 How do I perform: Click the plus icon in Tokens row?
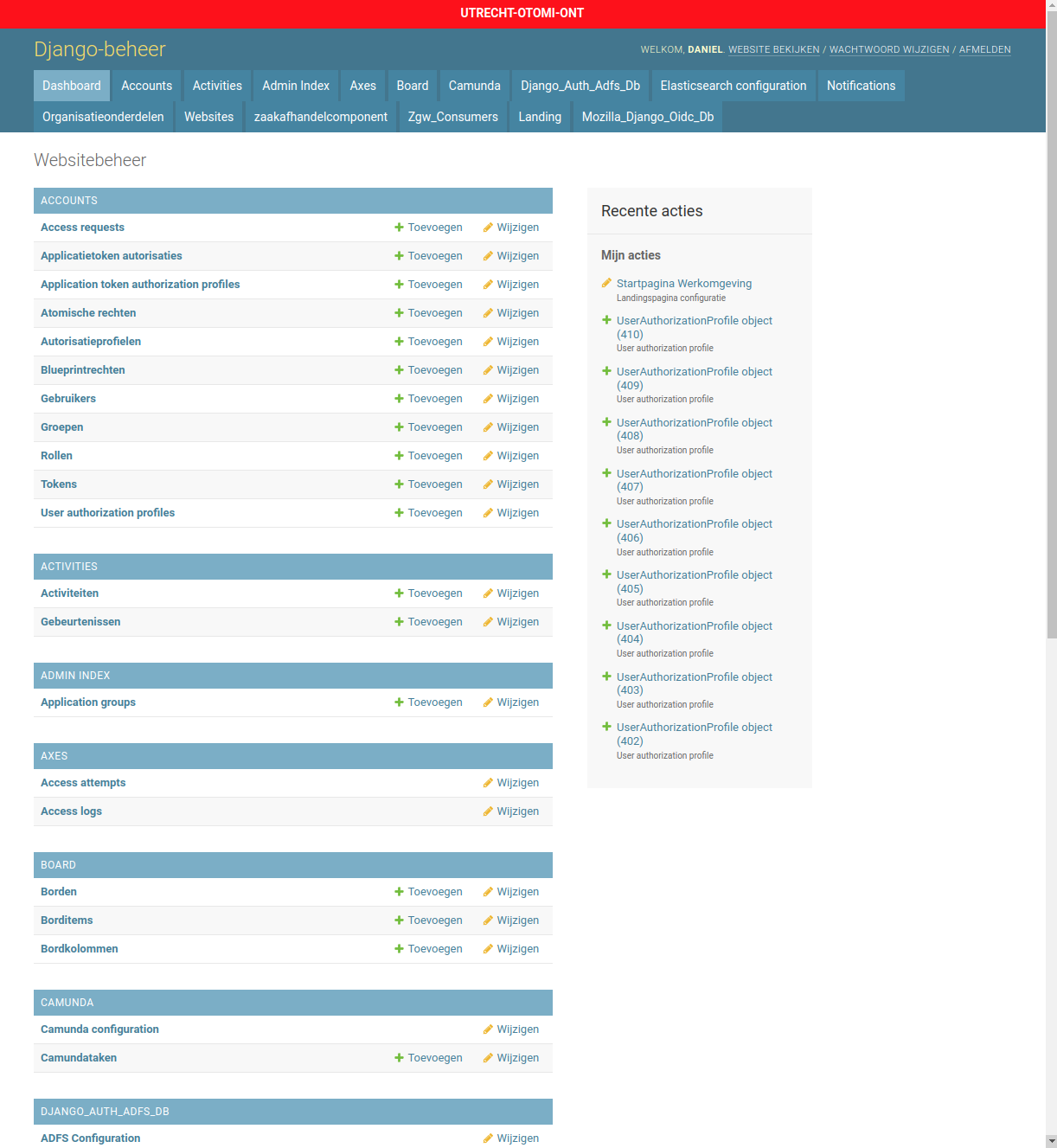399,484
